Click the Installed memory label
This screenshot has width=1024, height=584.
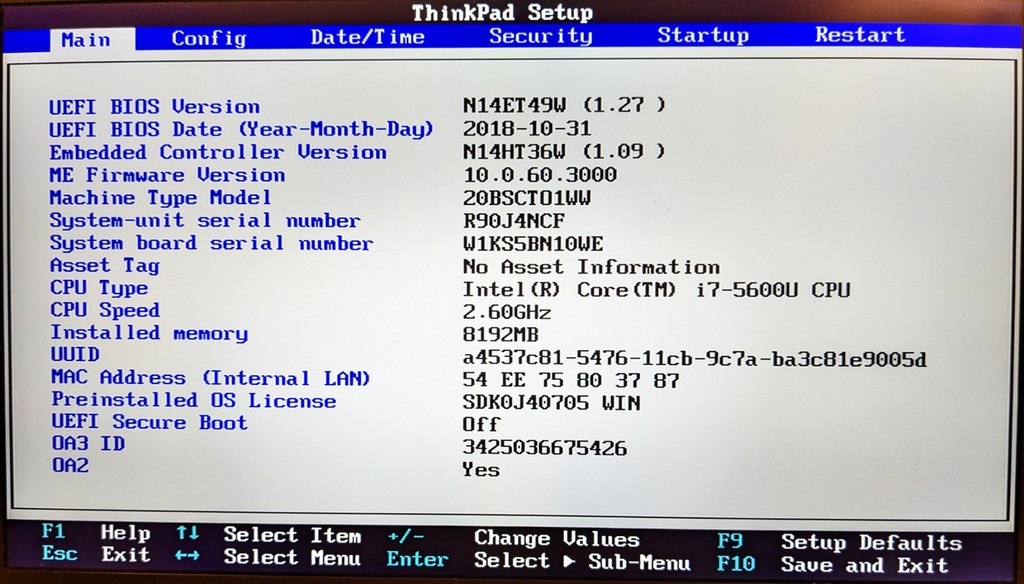click(150, 333)
